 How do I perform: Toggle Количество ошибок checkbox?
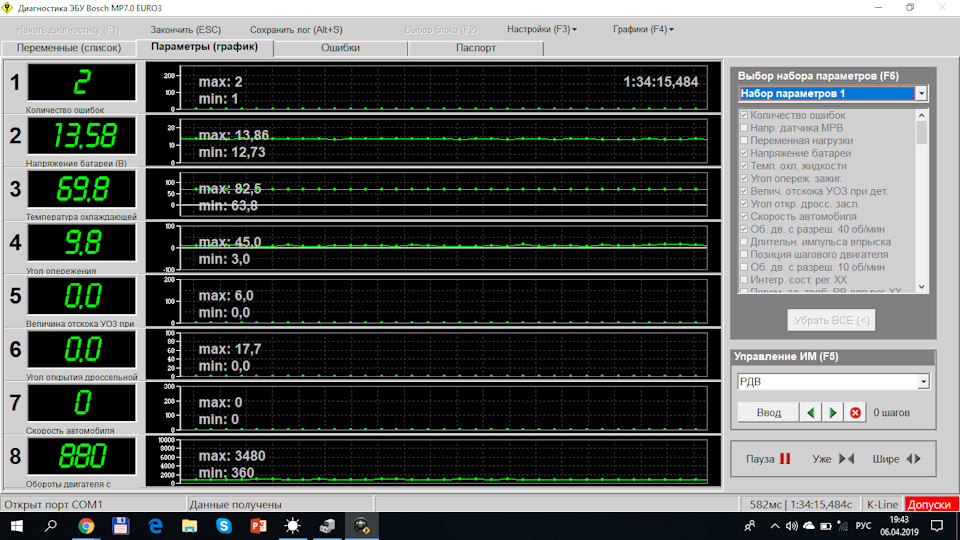coord(744,115)
